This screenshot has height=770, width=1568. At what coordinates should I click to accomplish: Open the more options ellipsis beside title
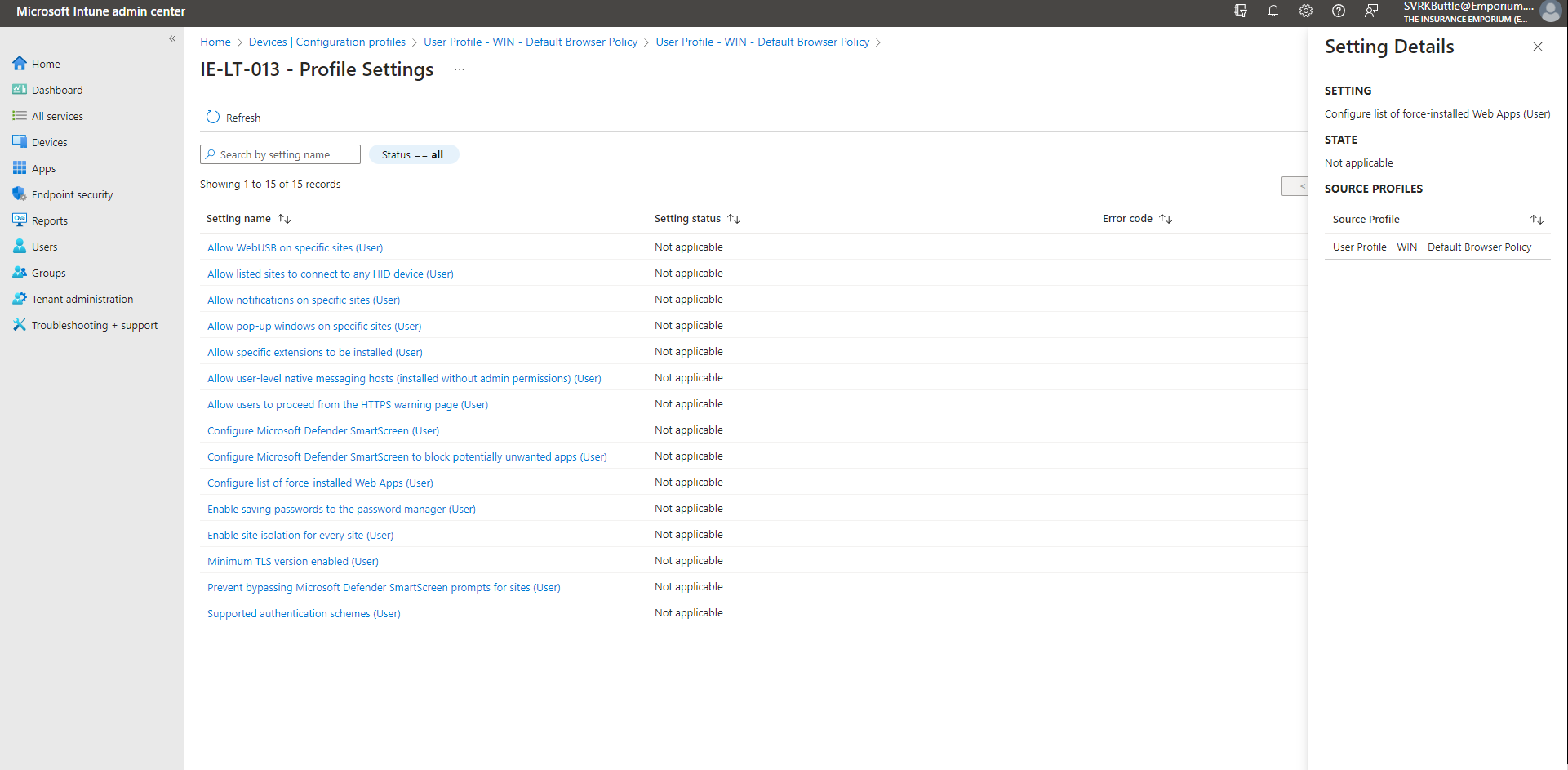point(460,69)
